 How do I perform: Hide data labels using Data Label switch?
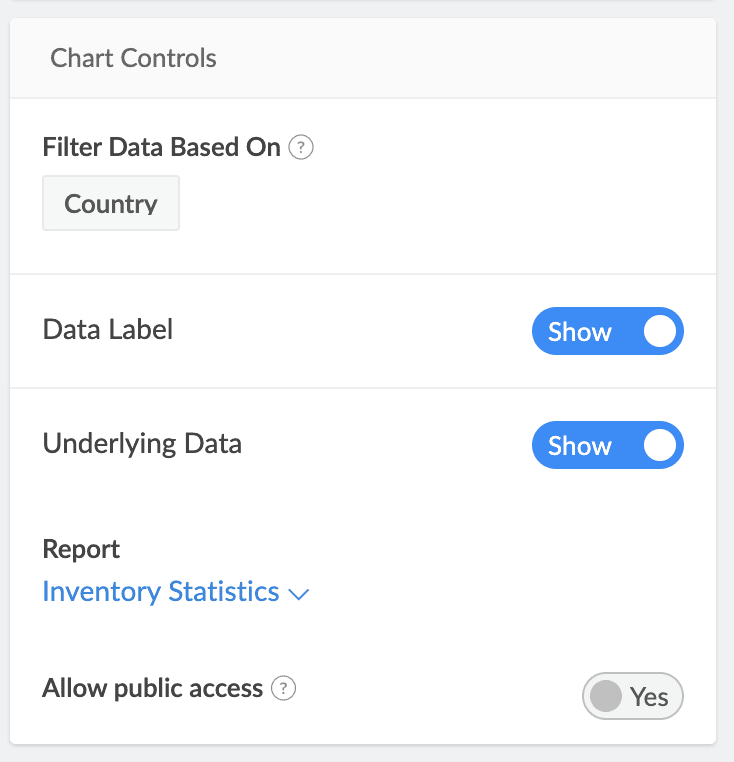pos(607,332)
